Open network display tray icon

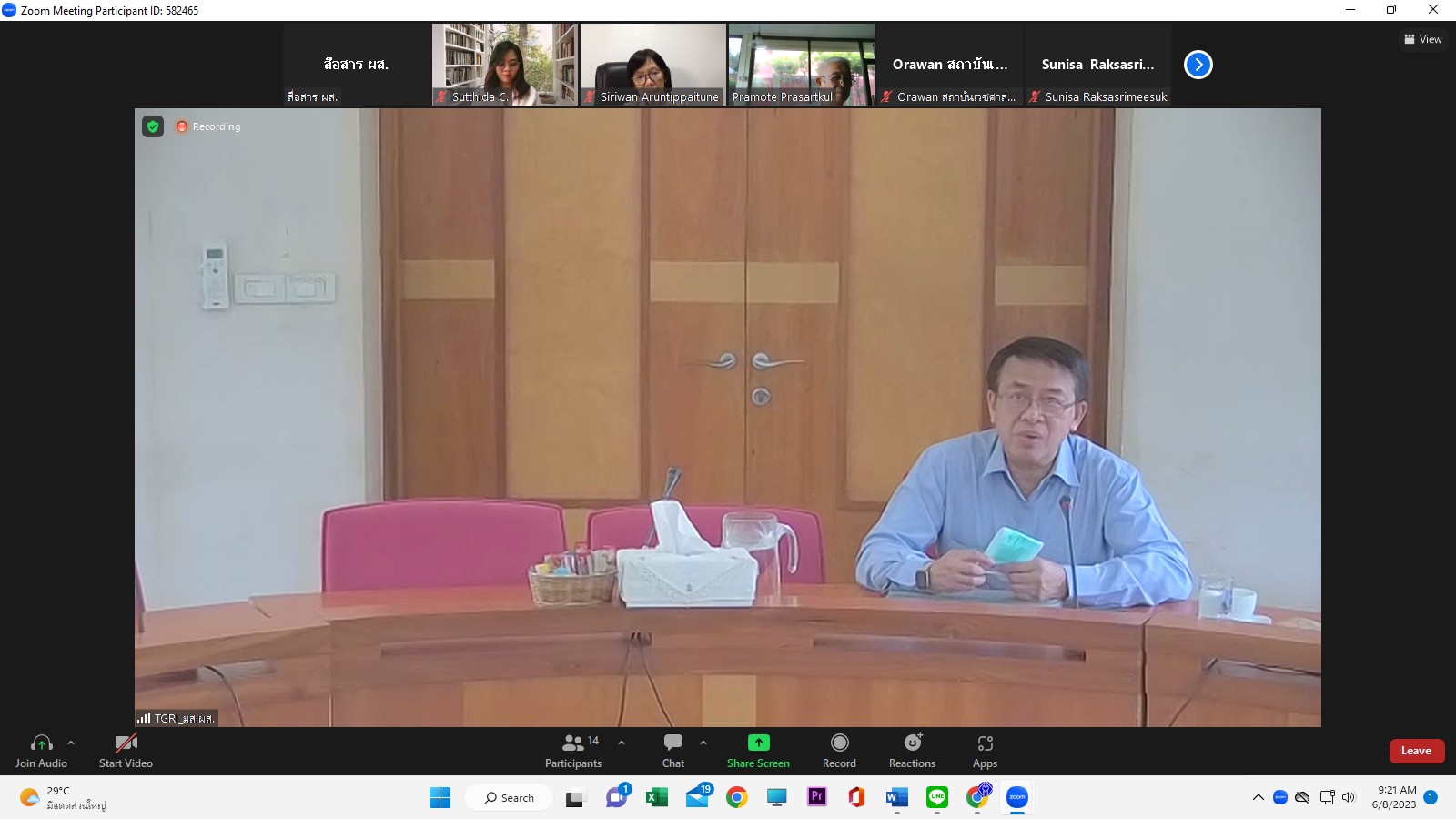point(1328,798)
